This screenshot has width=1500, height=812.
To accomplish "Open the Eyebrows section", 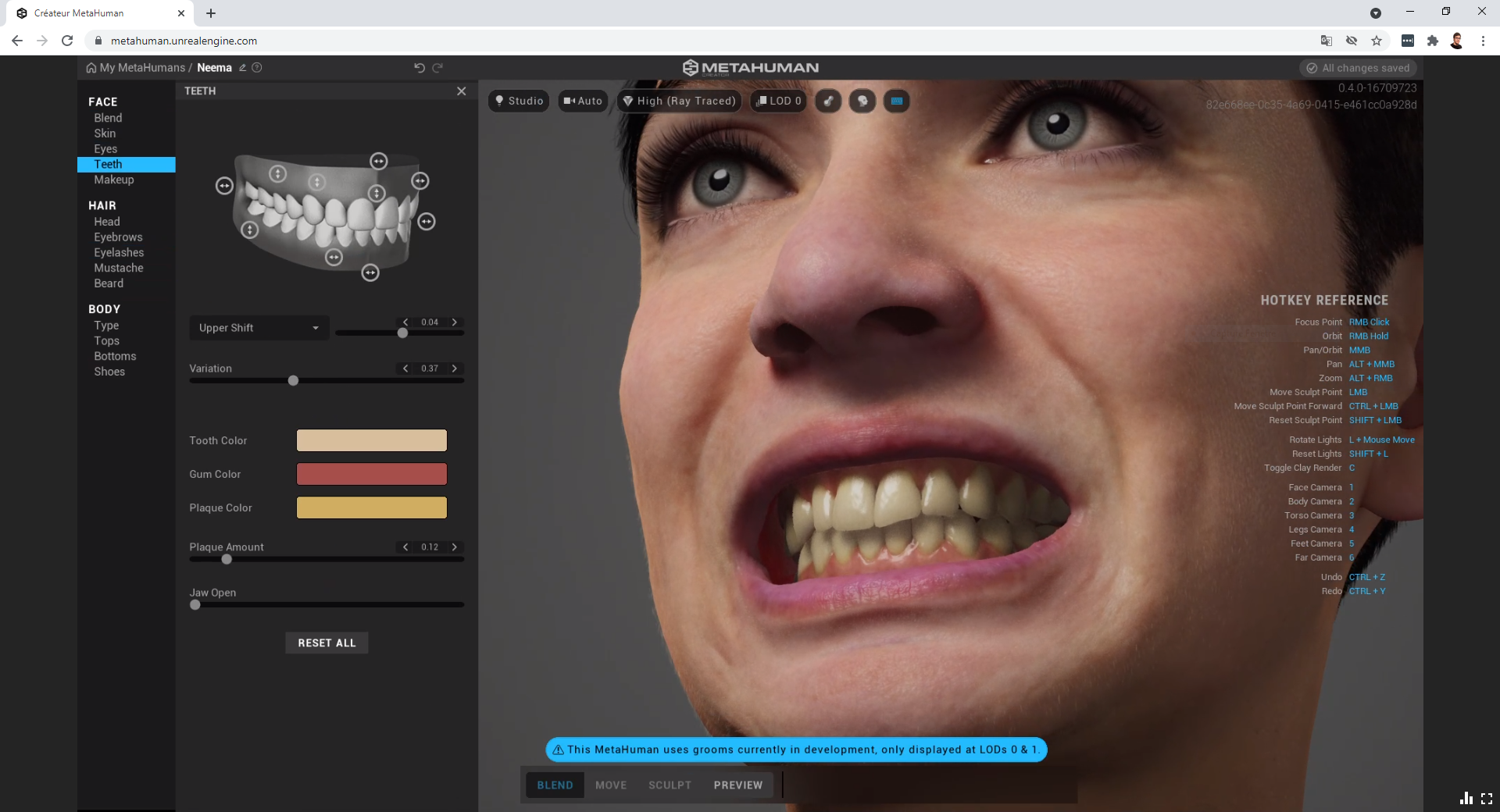I will click(x=118, y=237).
